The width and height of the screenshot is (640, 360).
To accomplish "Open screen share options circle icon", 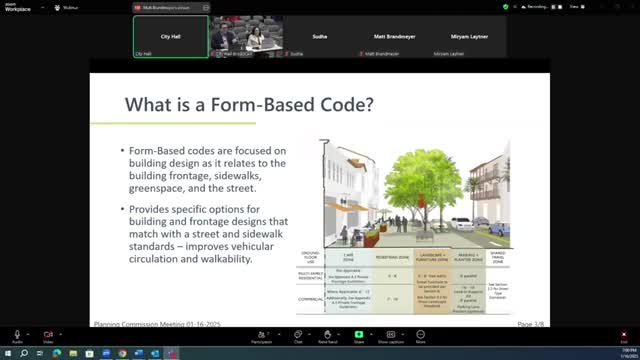I will [206, 8].
